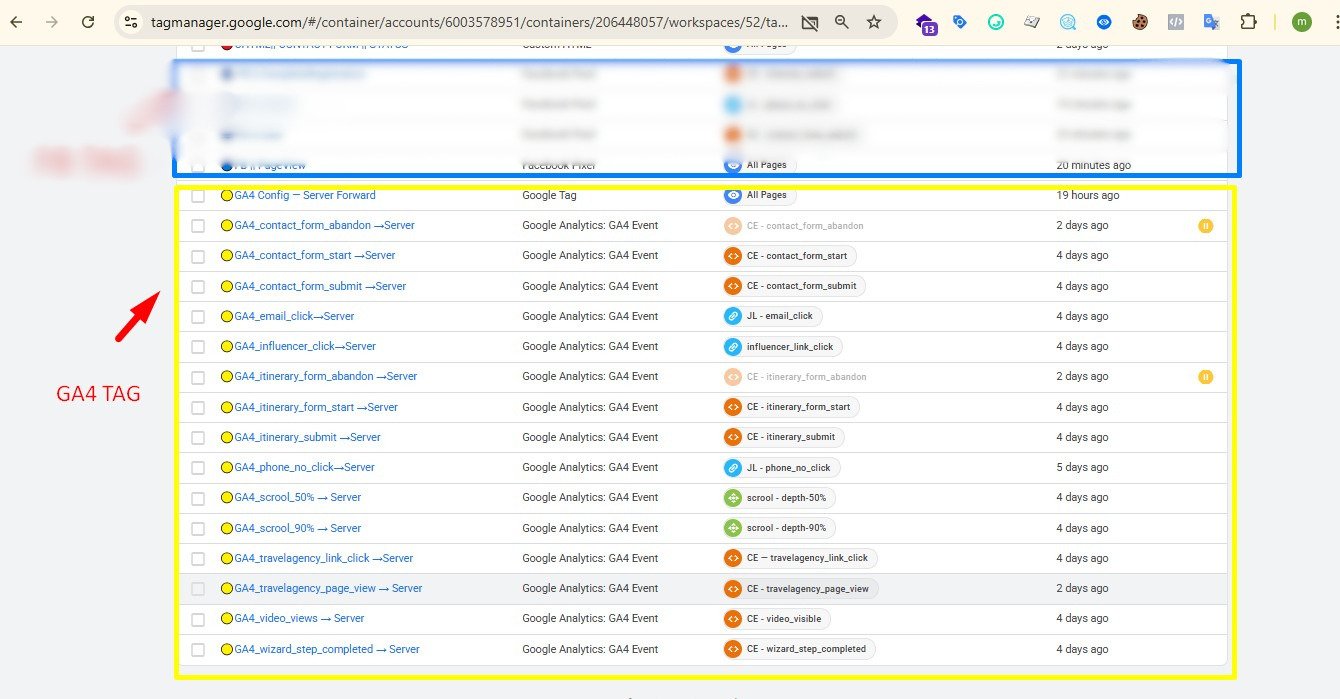Viewport: 1340px width, 699px height.
Task: Select the GA4_itinerary_submit row checkbox
Action: click(198, 438)
